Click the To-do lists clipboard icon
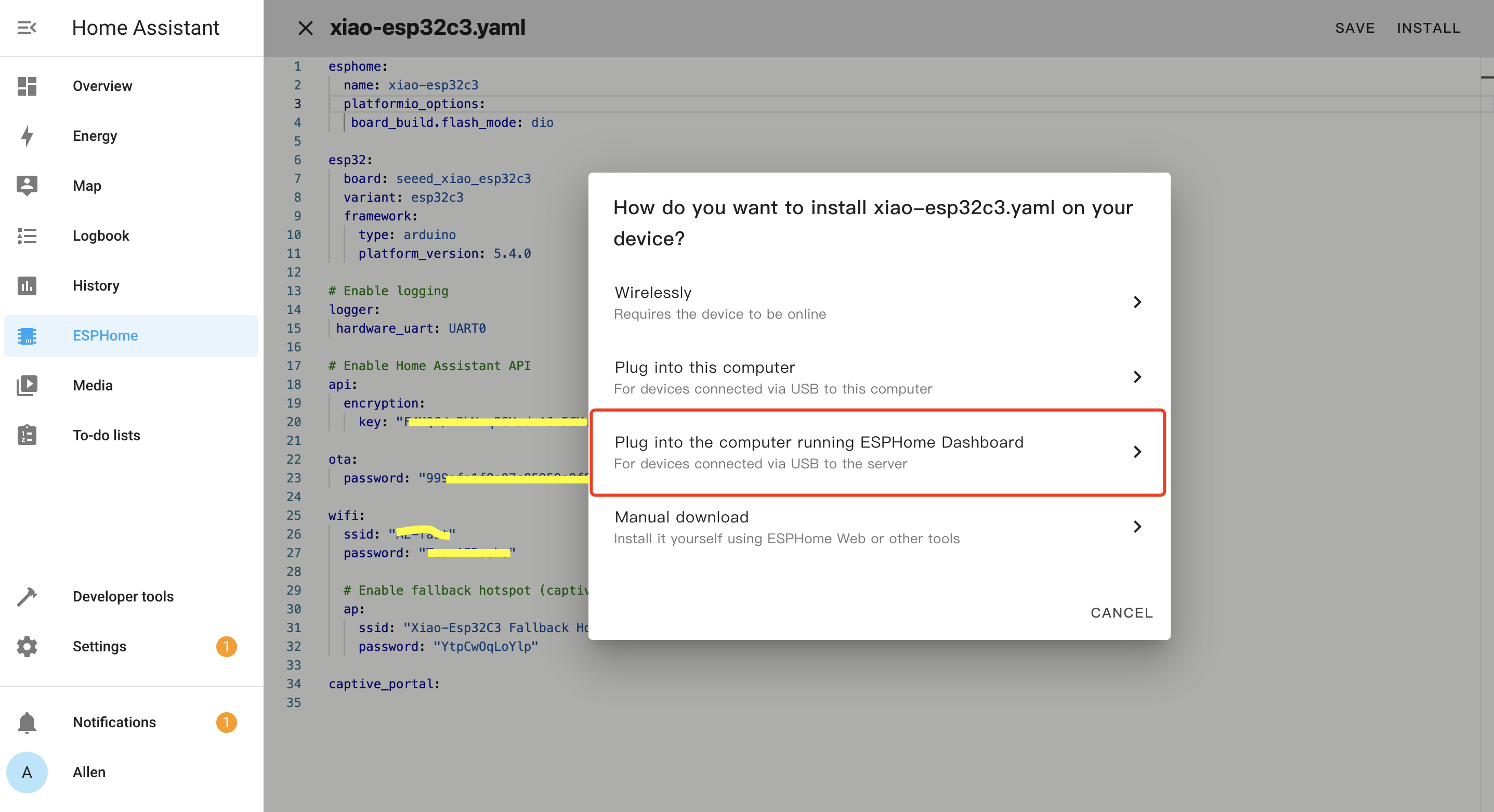Screen dimensions: 1494x812 (x=27, y=435)
